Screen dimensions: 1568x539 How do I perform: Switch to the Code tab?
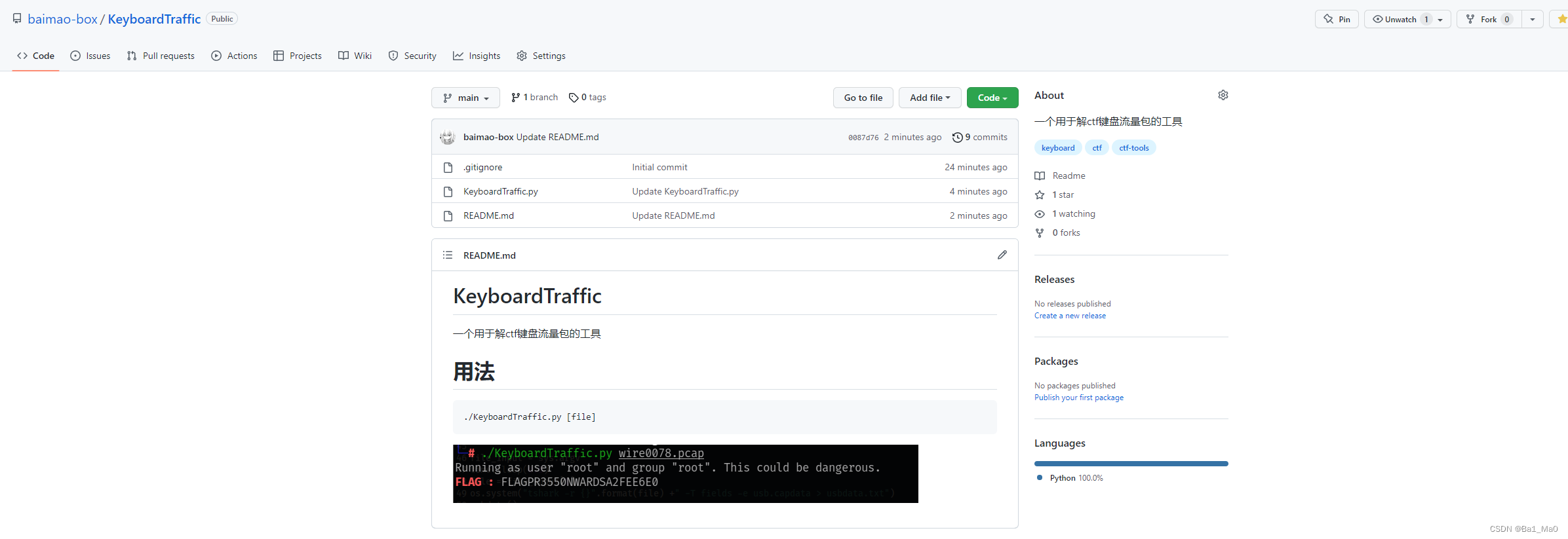[36, 56]
